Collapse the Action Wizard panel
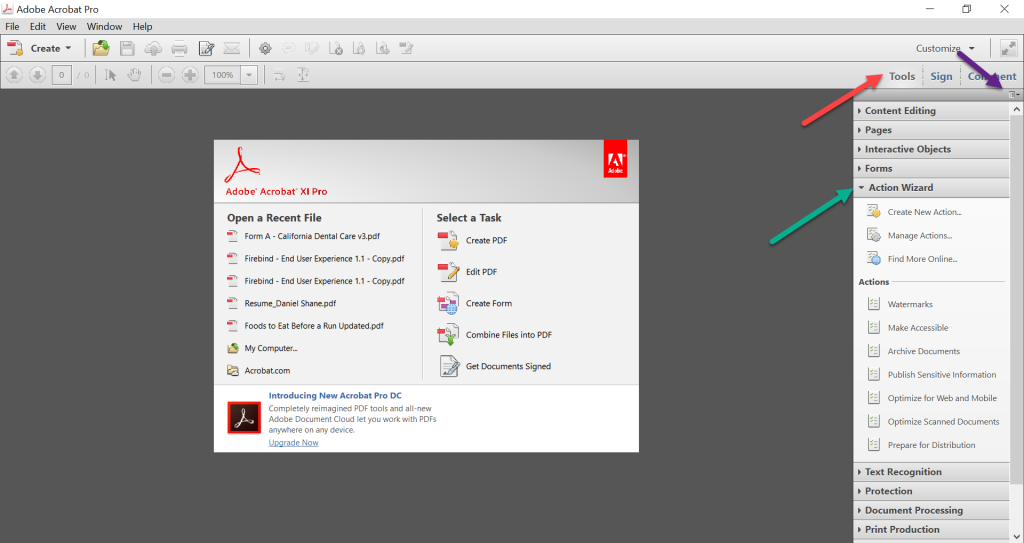Viewport: 1024px width, 543px height. pos(931,188)
